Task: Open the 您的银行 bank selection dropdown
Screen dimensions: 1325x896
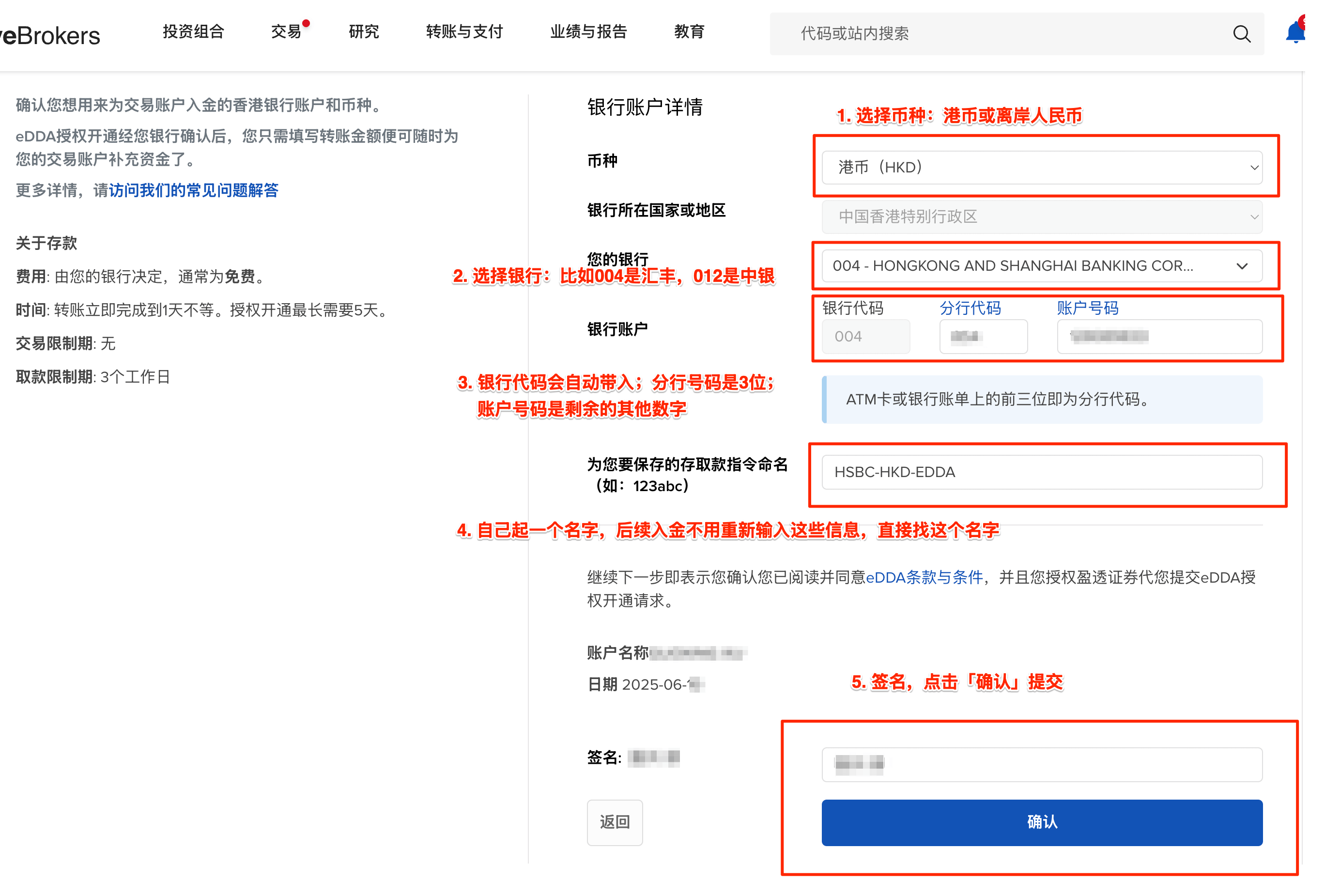Action: (x=1041, y=266)
